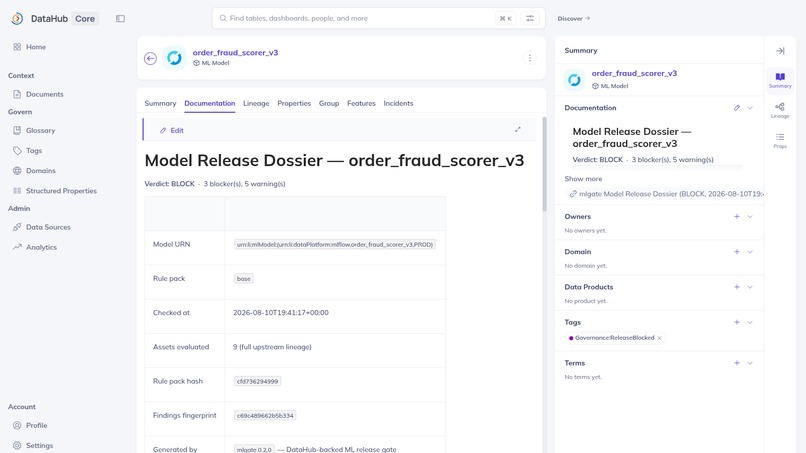The height and width of the screenshot is (453, 806).
Task: Collapse the Data Products section chevron
Action: pos(750,287)
